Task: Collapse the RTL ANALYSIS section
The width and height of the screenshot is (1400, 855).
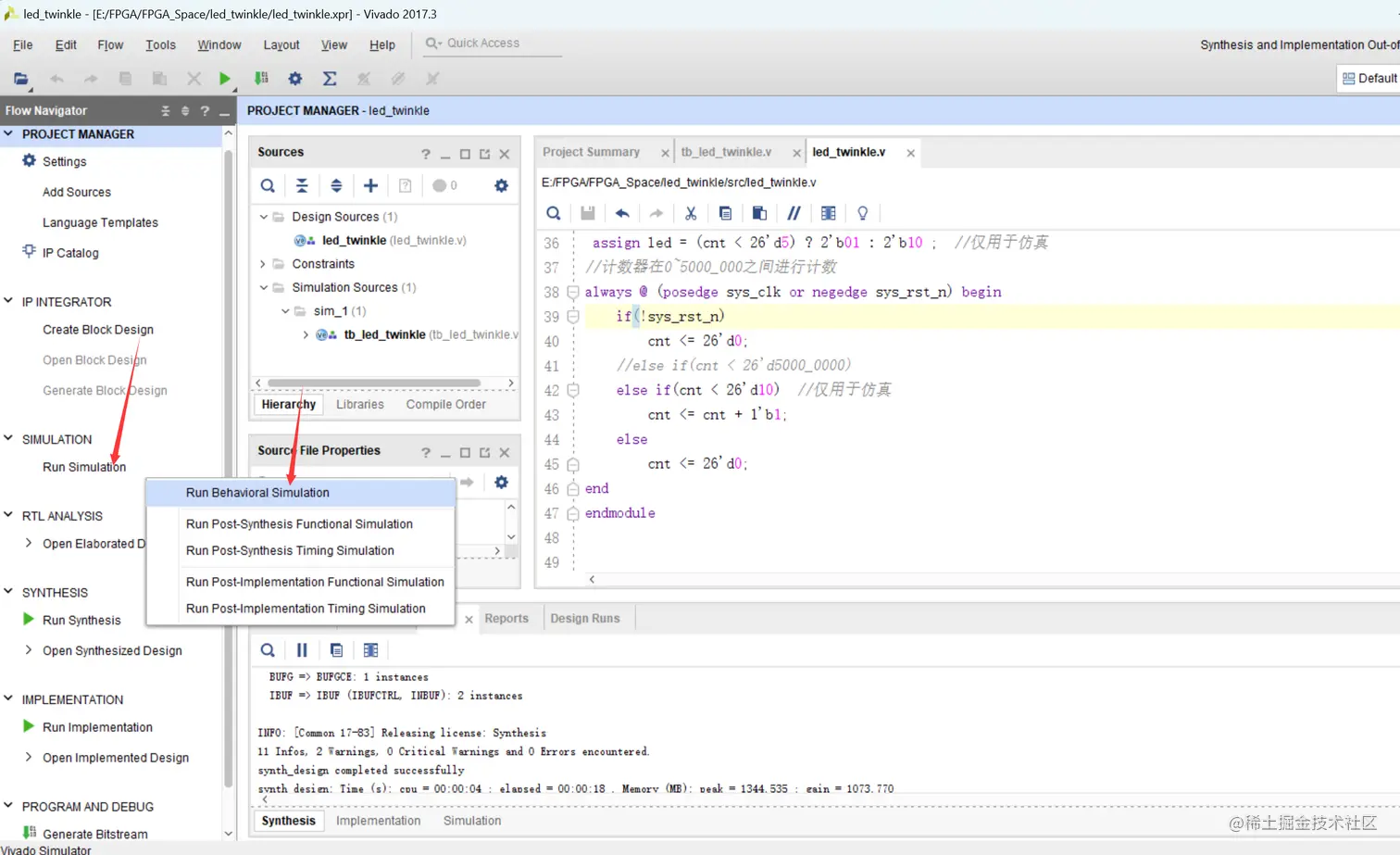Action: (8, 515)
